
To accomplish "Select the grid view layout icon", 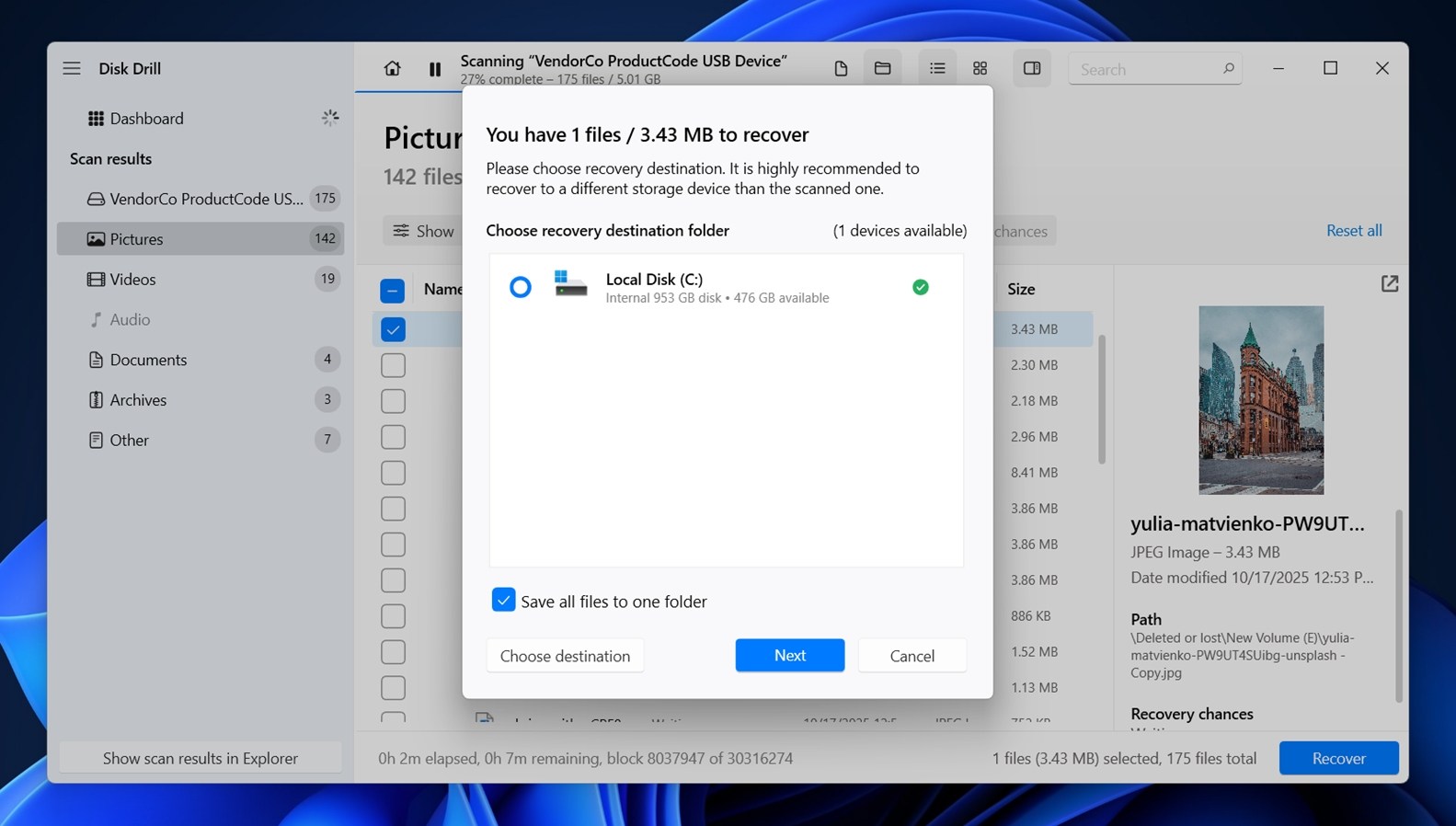I will point(980,68).
